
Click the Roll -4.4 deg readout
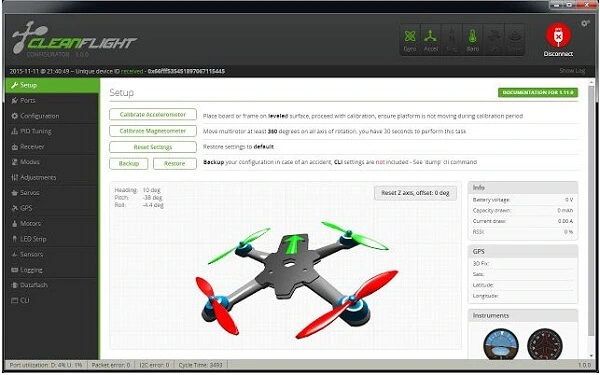pos(139,205)
